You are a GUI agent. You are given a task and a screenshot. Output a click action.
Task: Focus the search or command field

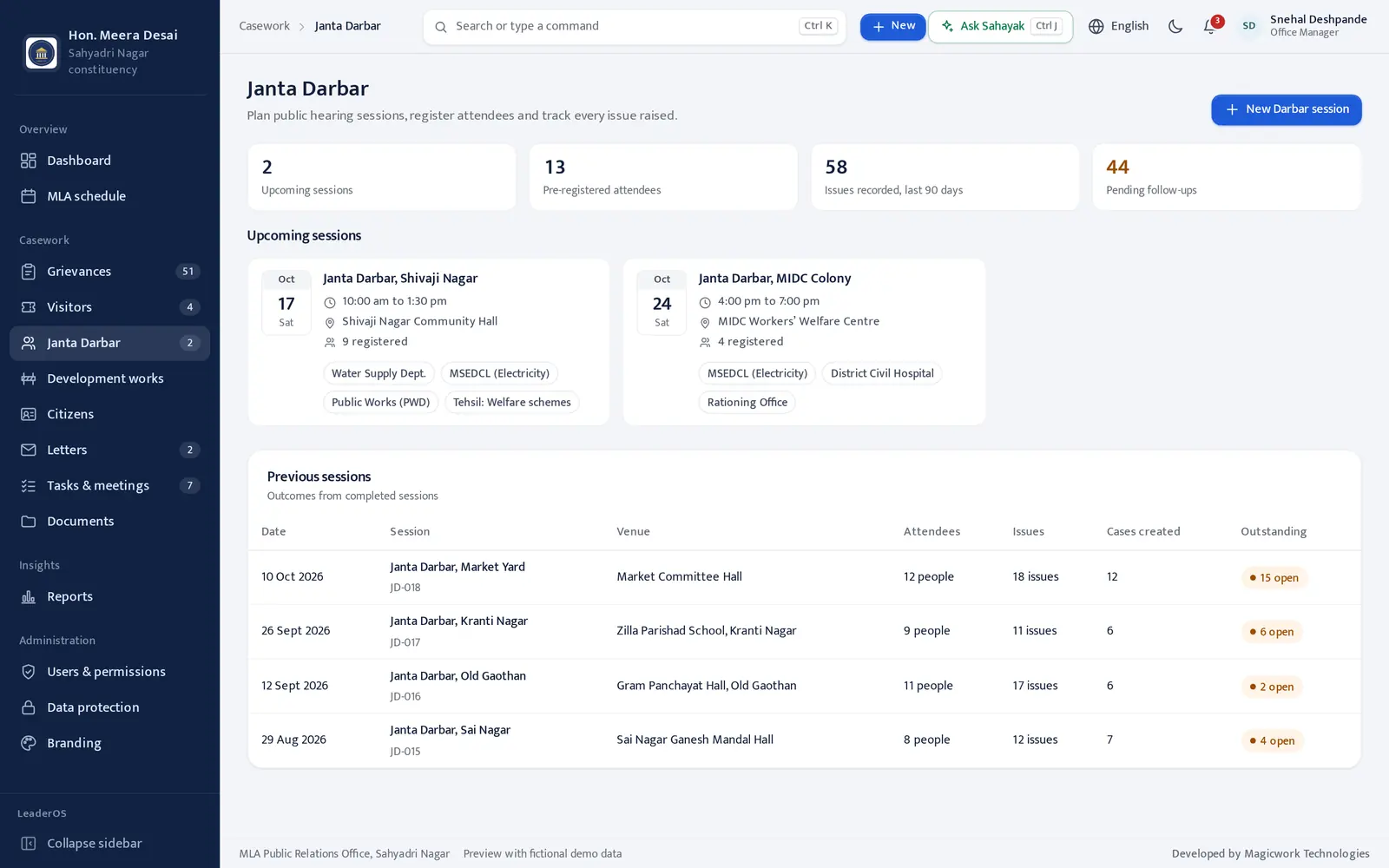coord(635,26)
